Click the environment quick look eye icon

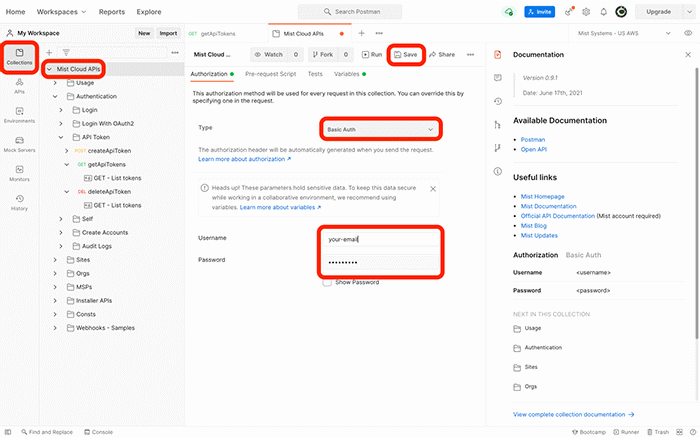click(x=687, y=33)
